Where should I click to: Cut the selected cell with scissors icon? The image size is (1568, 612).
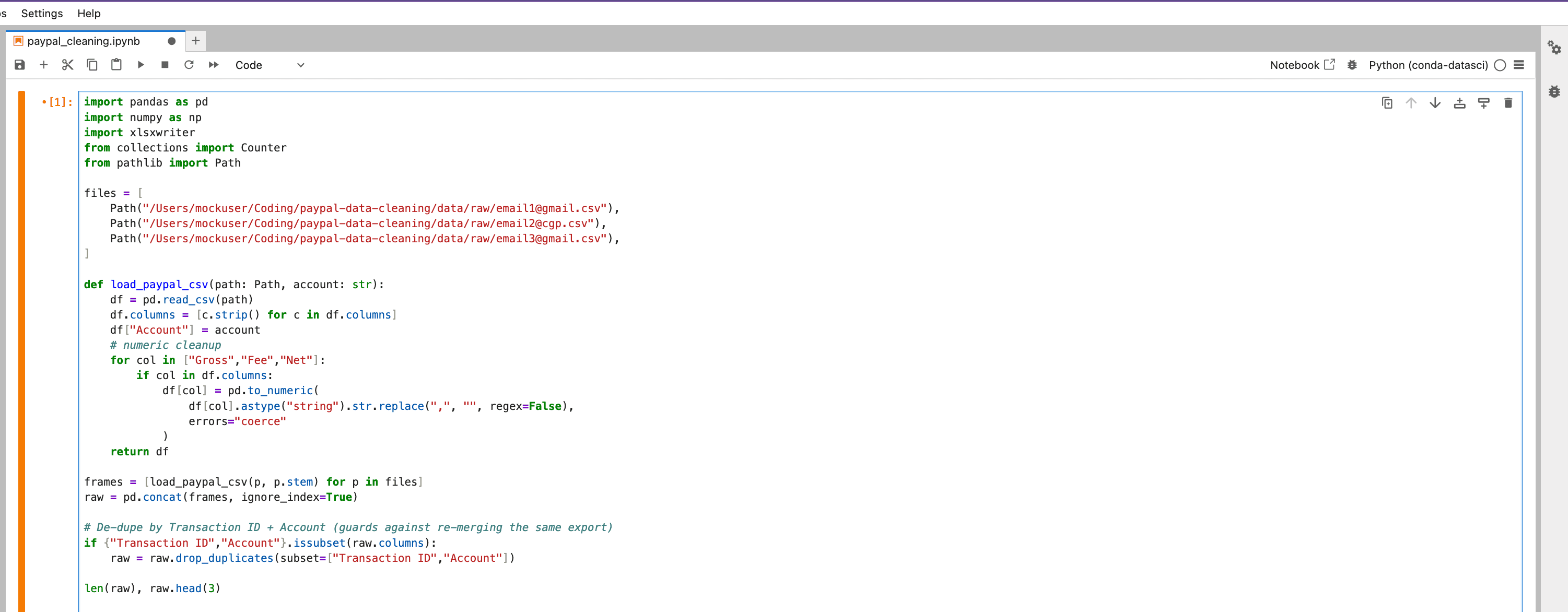pos(67,64)
